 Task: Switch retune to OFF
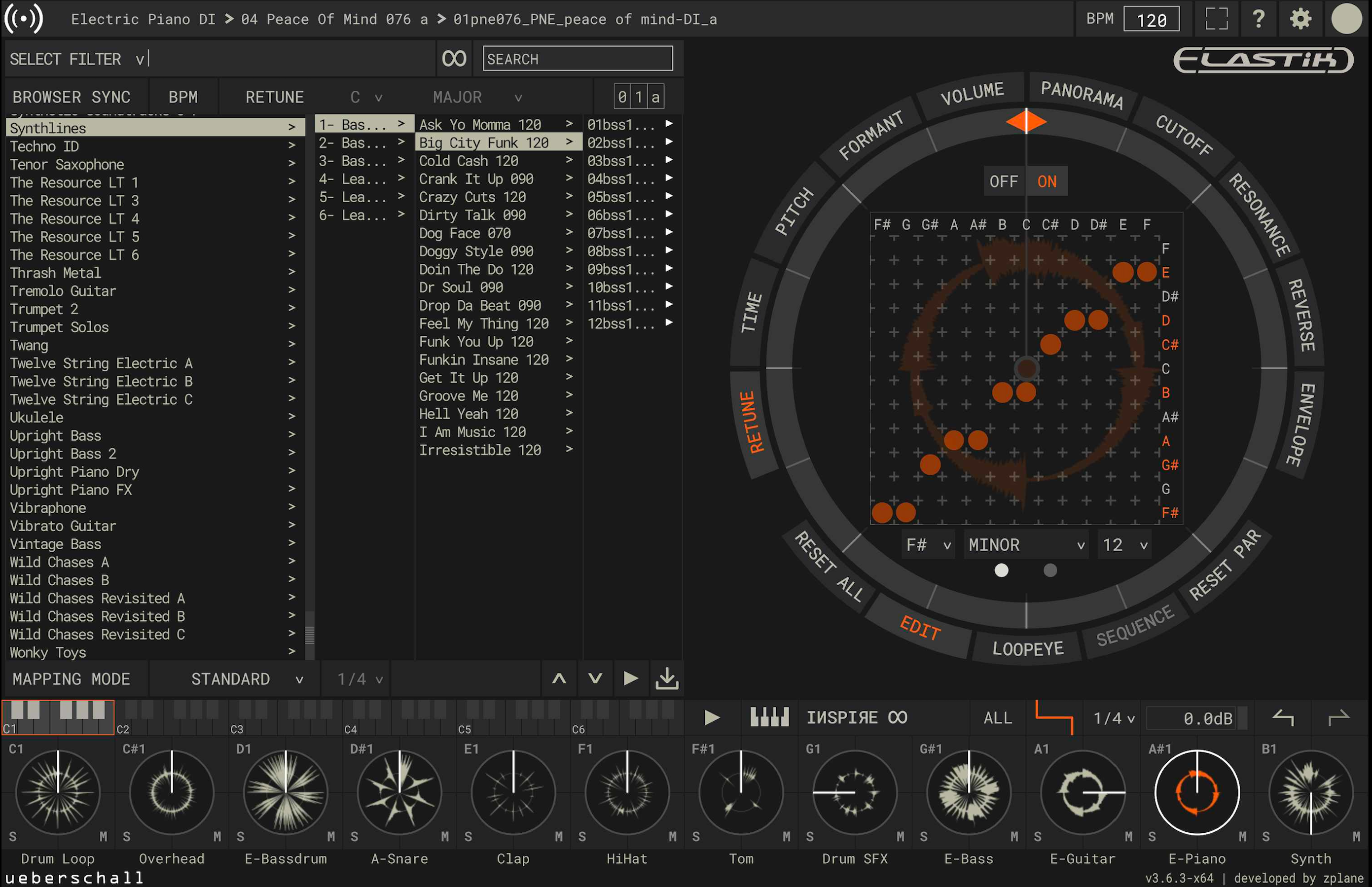(x=1004, y=182)
